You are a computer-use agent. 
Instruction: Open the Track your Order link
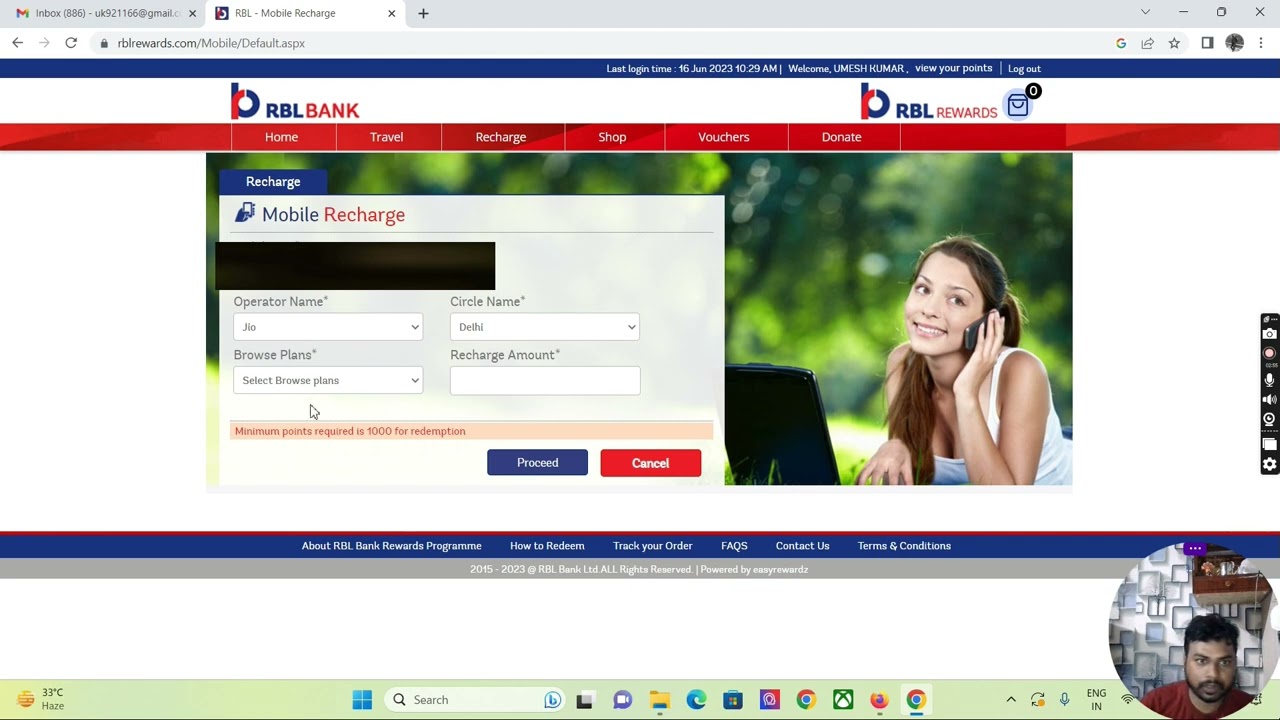pos(653,546)
